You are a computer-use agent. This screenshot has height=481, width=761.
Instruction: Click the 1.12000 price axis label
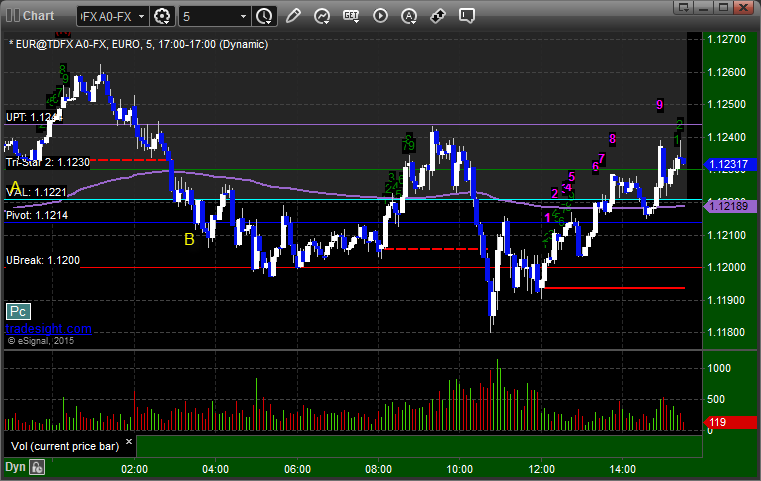(x=727, y=267)
